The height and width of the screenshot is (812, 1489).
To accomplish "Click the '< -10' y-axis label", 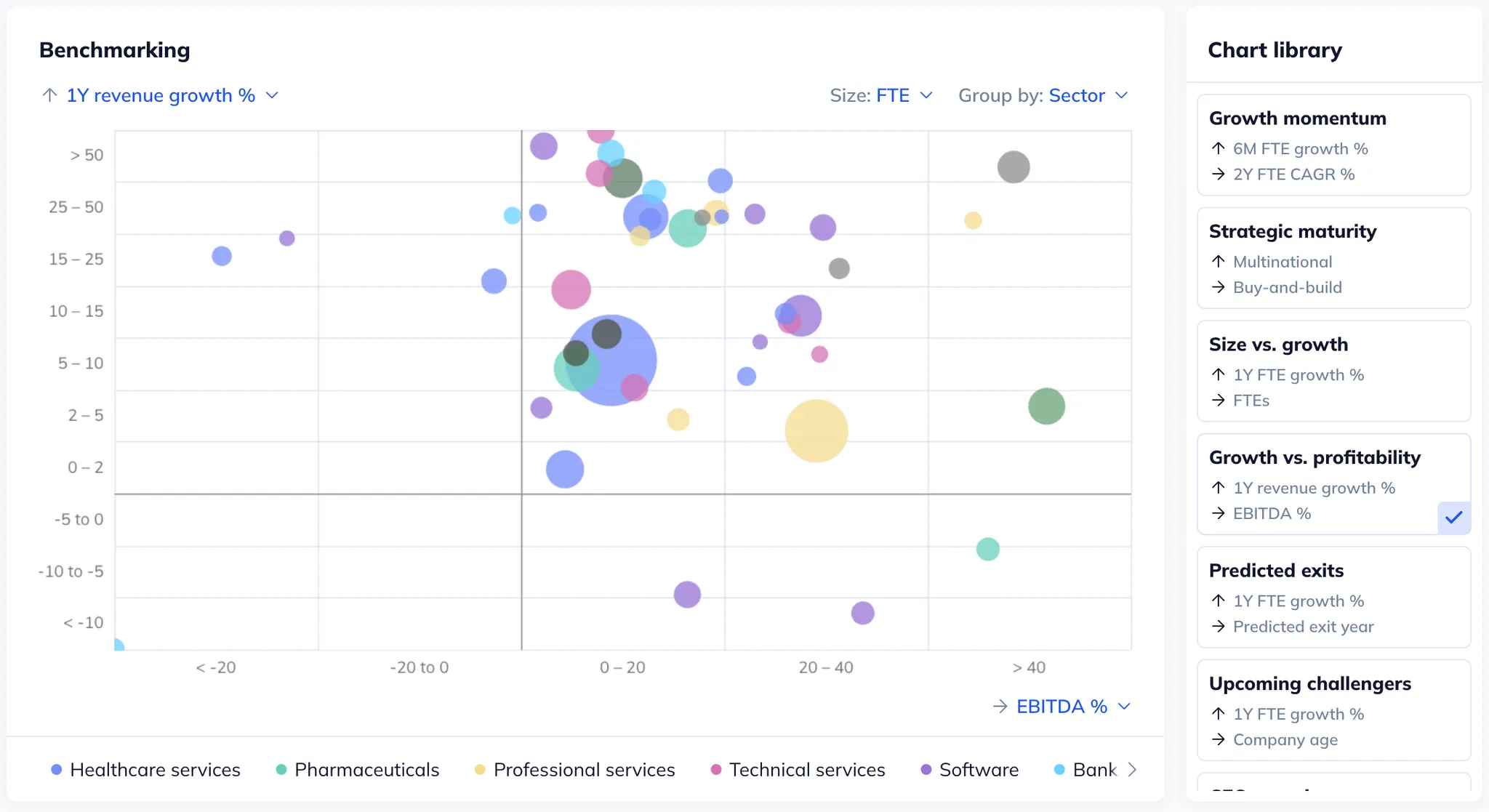I will pyautogui.click(x=84, y=622).
